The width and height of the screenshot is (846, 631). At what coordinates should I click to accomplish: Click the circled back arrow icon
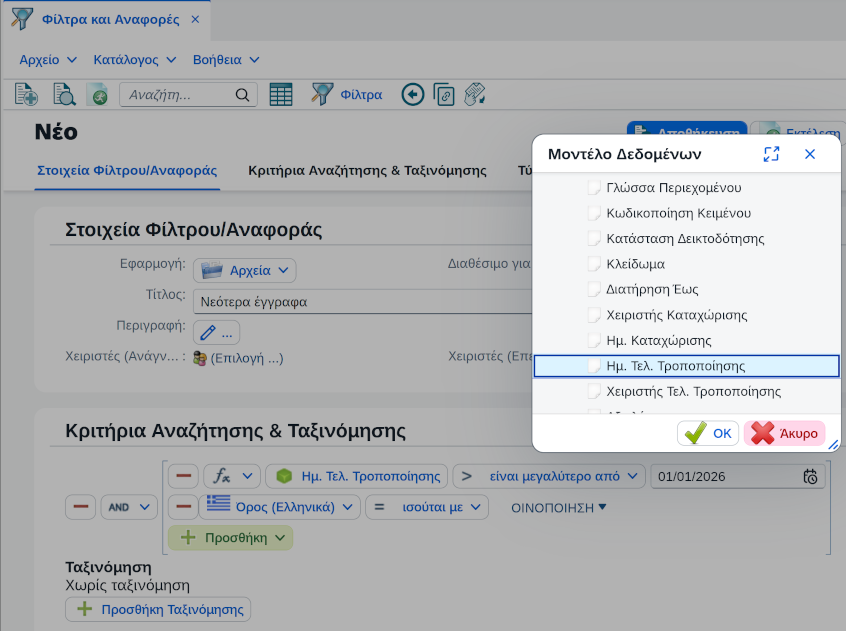click(x=413, y=94)
